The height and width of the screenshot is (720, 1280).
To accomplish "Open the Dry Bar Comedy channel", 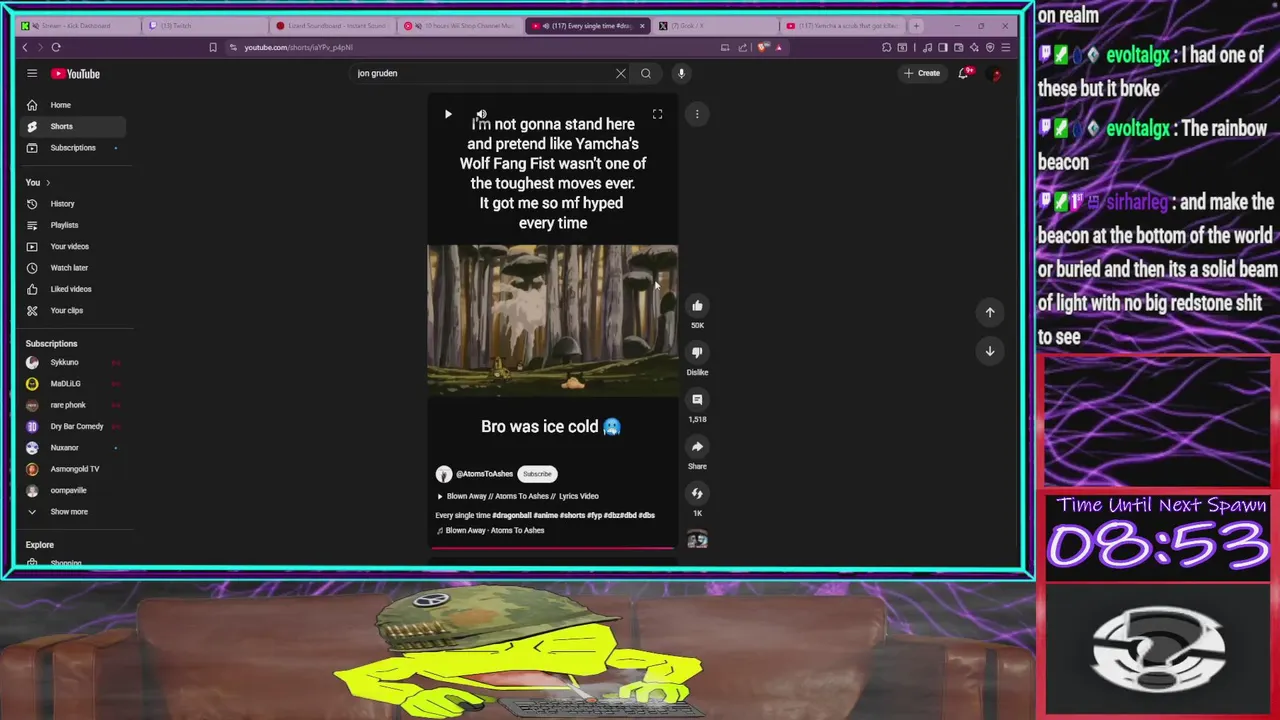I will (x=72, y=426).
